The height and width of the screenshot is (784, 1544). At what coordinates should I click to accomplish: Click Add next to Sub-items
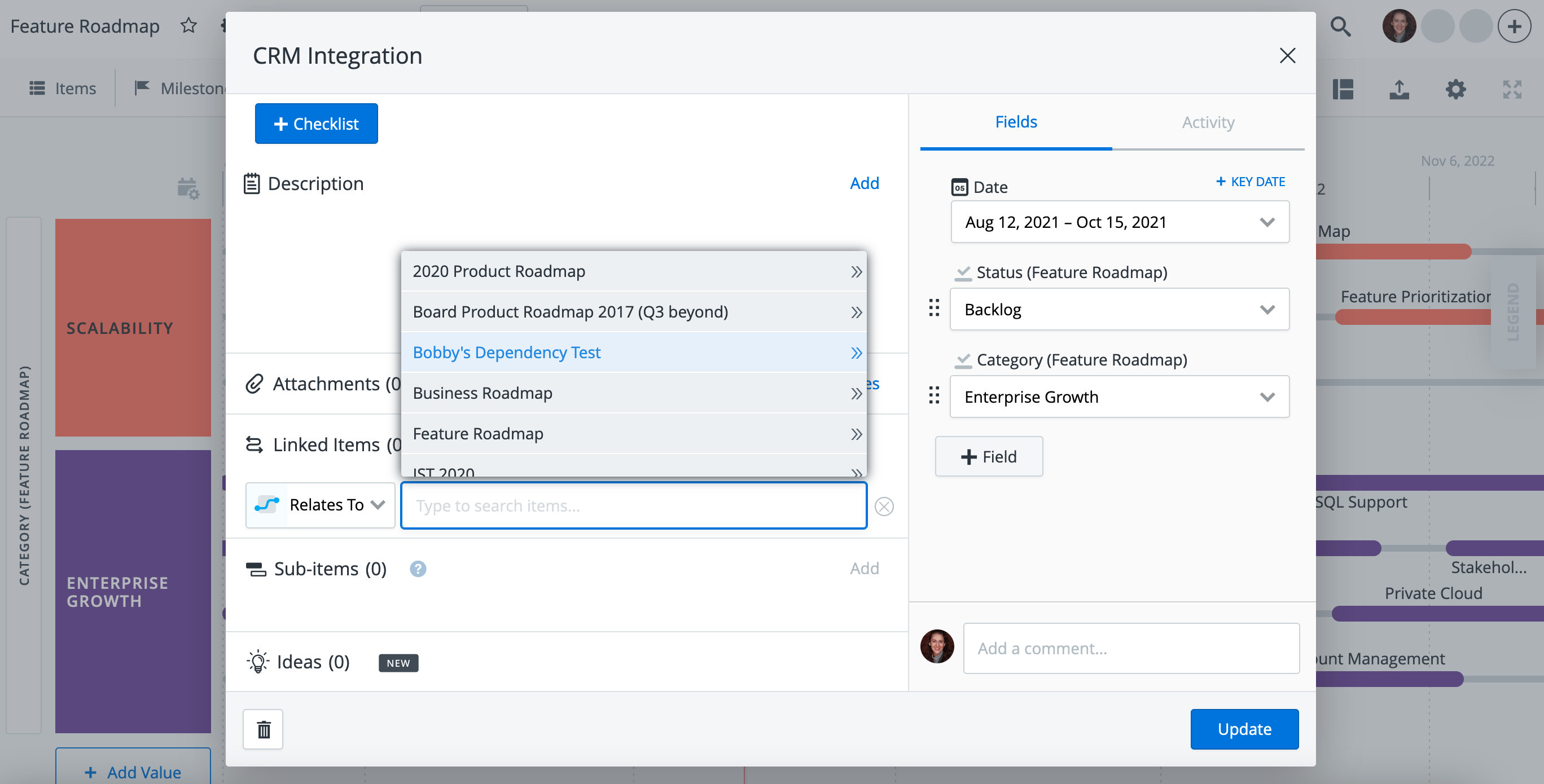click(x=865, y=568)
